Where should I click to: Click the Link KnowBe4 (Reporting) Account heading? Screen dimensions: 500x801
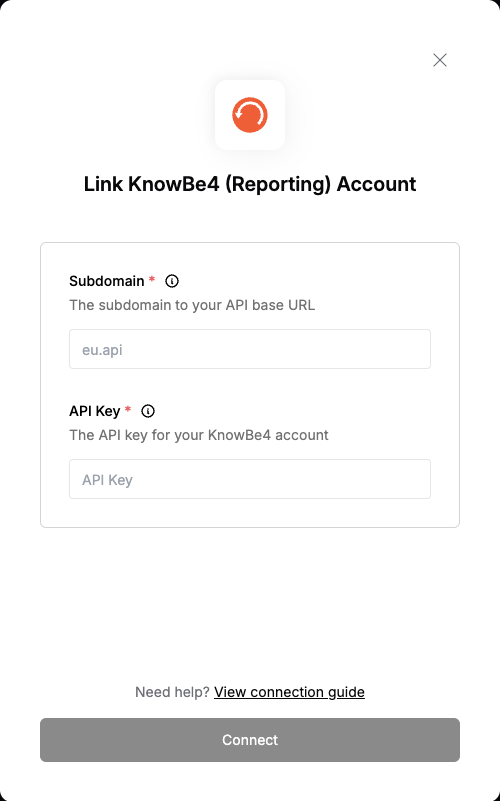[x=250, y=184]
